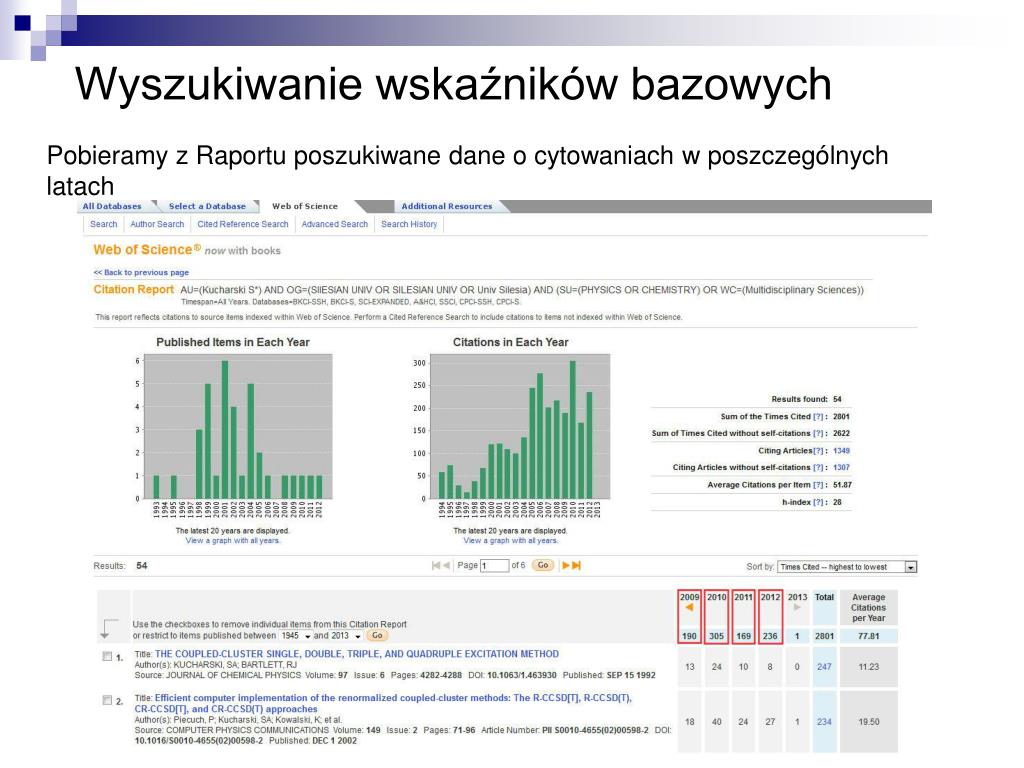Click 2012 column total 236
The height and width of the screenshot is (768, 1024).
[771, 636]
